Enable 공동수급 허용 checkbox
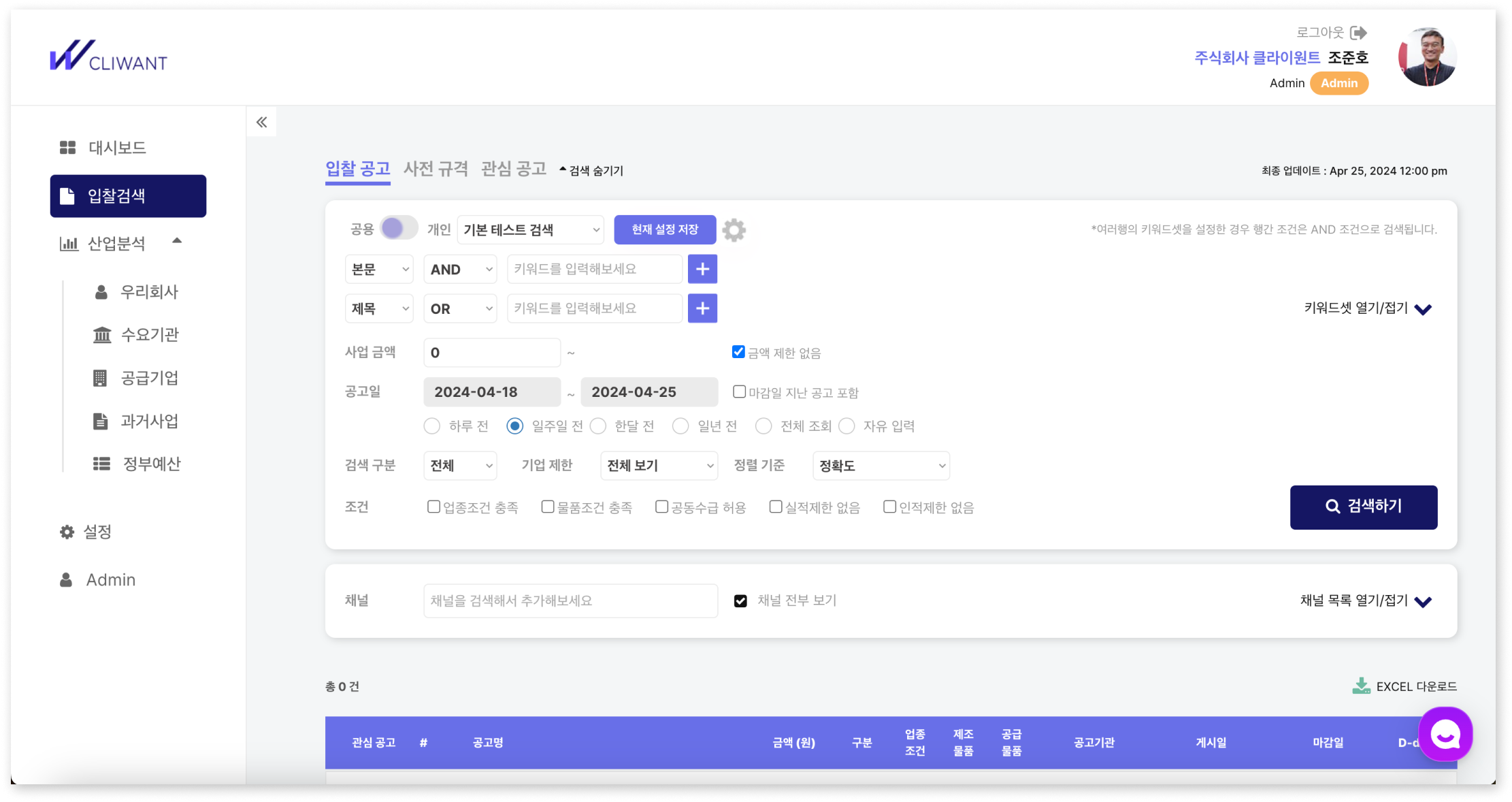This screenshot has width=1512, height=802. coord(661,507)
